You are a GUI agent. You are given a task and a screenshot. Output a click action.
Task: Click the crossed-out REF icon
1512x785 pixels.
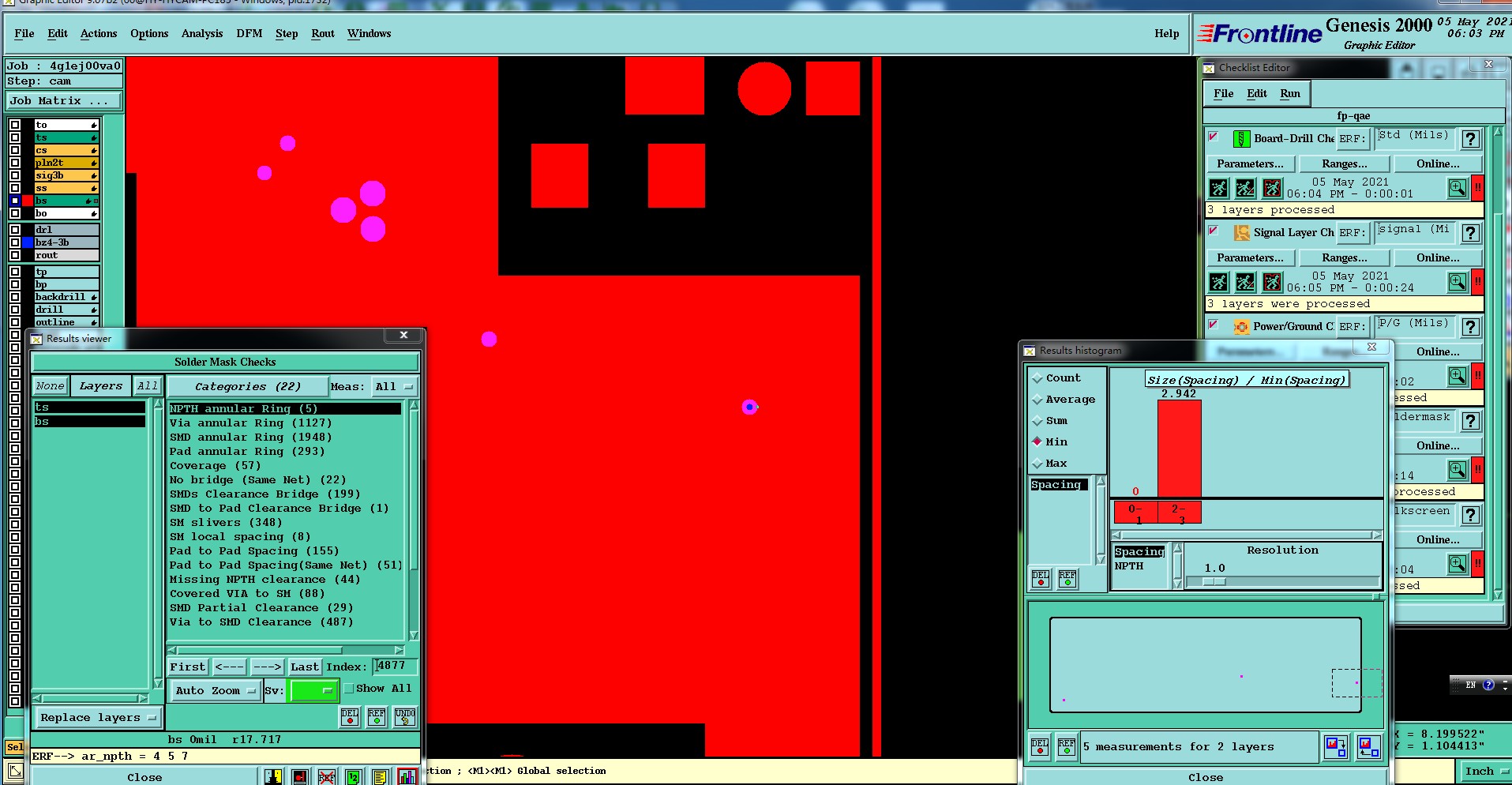click(327, 776)
